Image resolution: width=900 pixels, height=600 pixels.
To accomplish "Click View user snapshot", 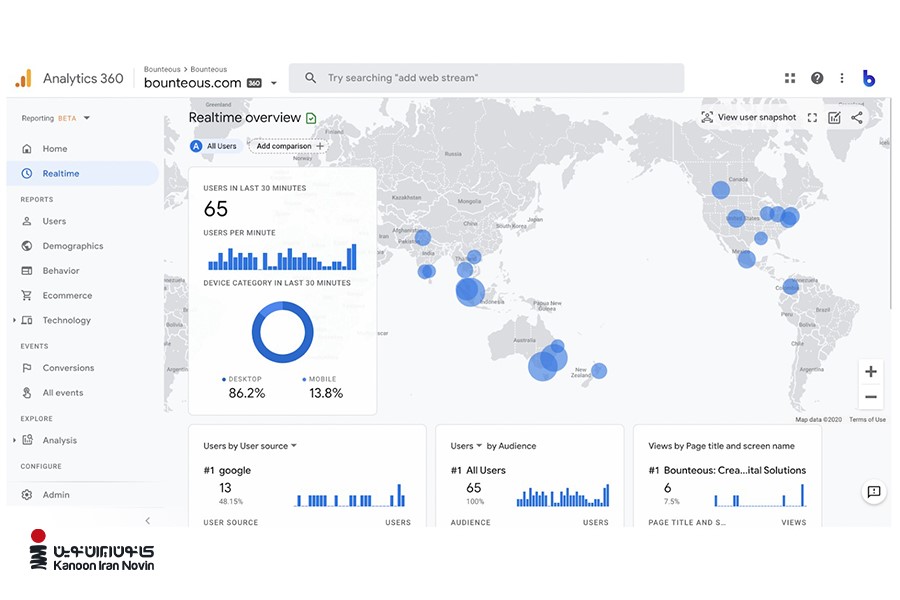I will tap(748, 118).
